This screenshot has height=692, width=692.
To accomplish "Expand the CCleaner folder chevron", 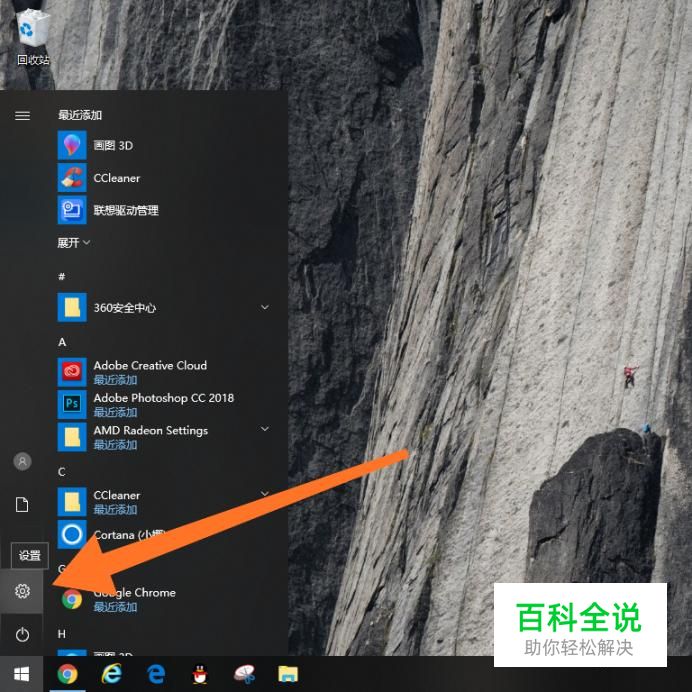I will tap(265, 493).
